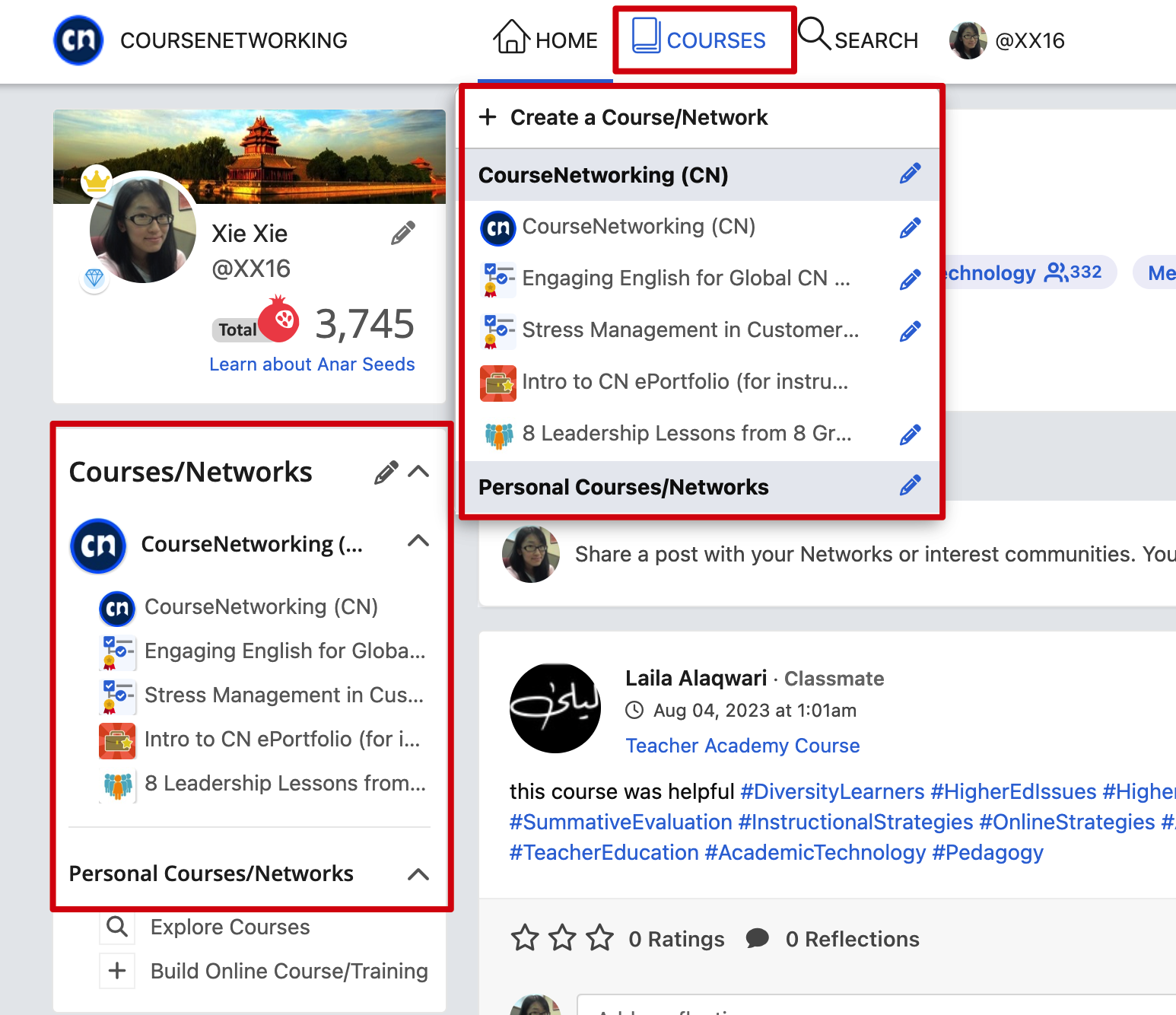Viewport: 1176px width, 1015px height.
Task: Click Explore Courses link
Action: pyautogui.click(x=230, y=927)
